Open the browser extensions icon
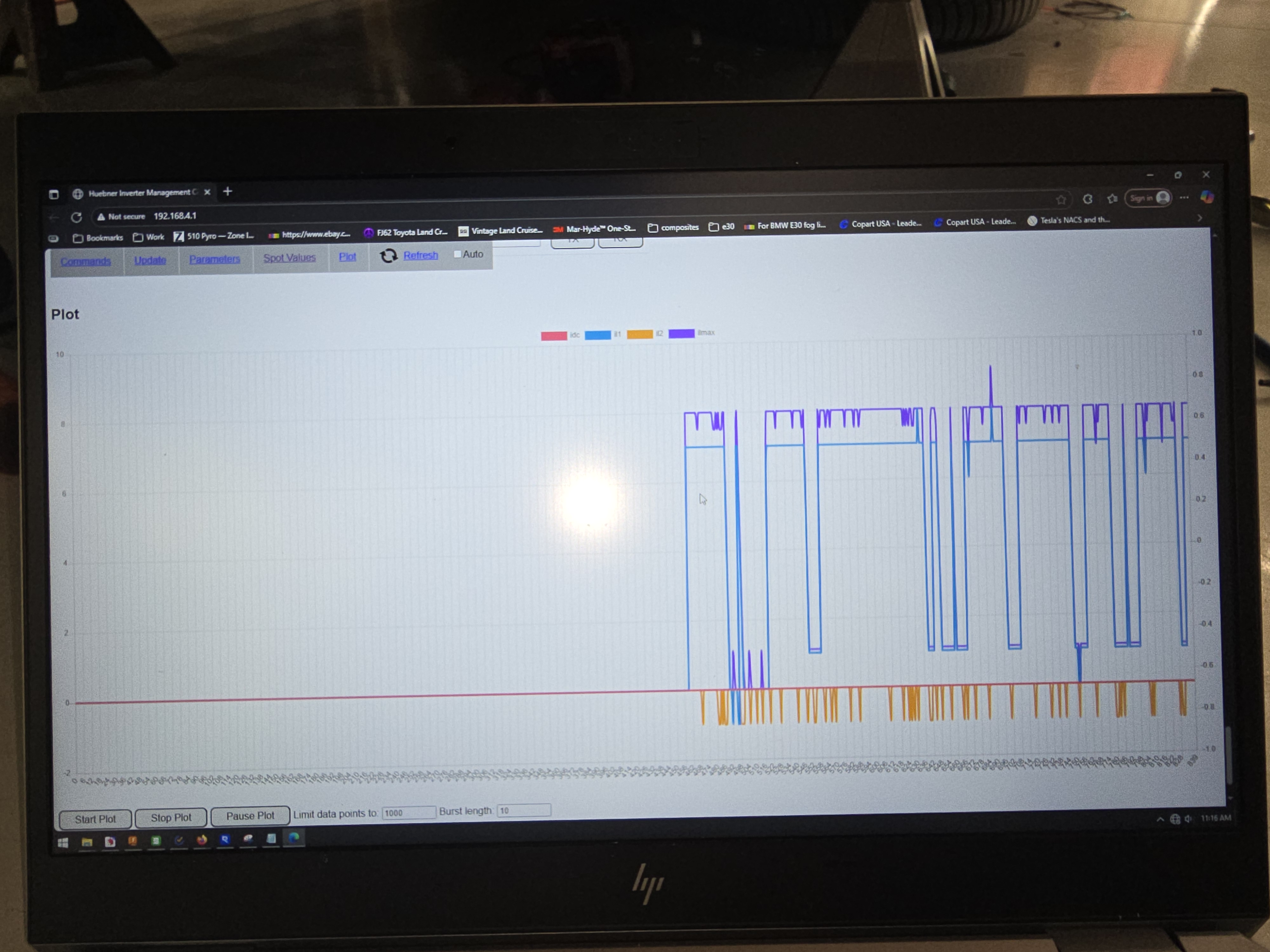Viewport: 1270px width, 952px height. pyautogui.click(x=1087, y=199)
